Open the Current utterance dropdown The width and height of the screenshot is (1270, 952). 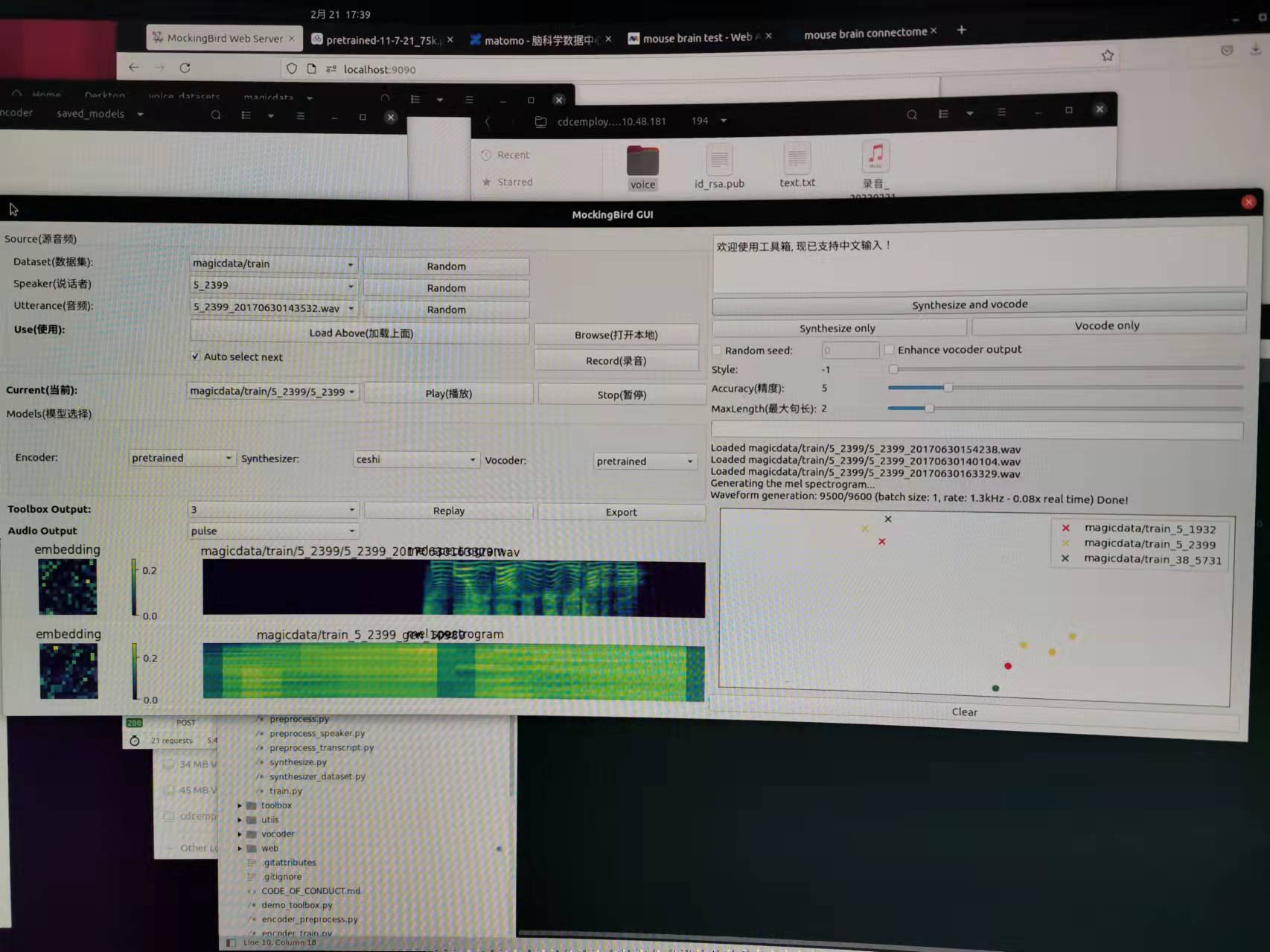(272, 392)
